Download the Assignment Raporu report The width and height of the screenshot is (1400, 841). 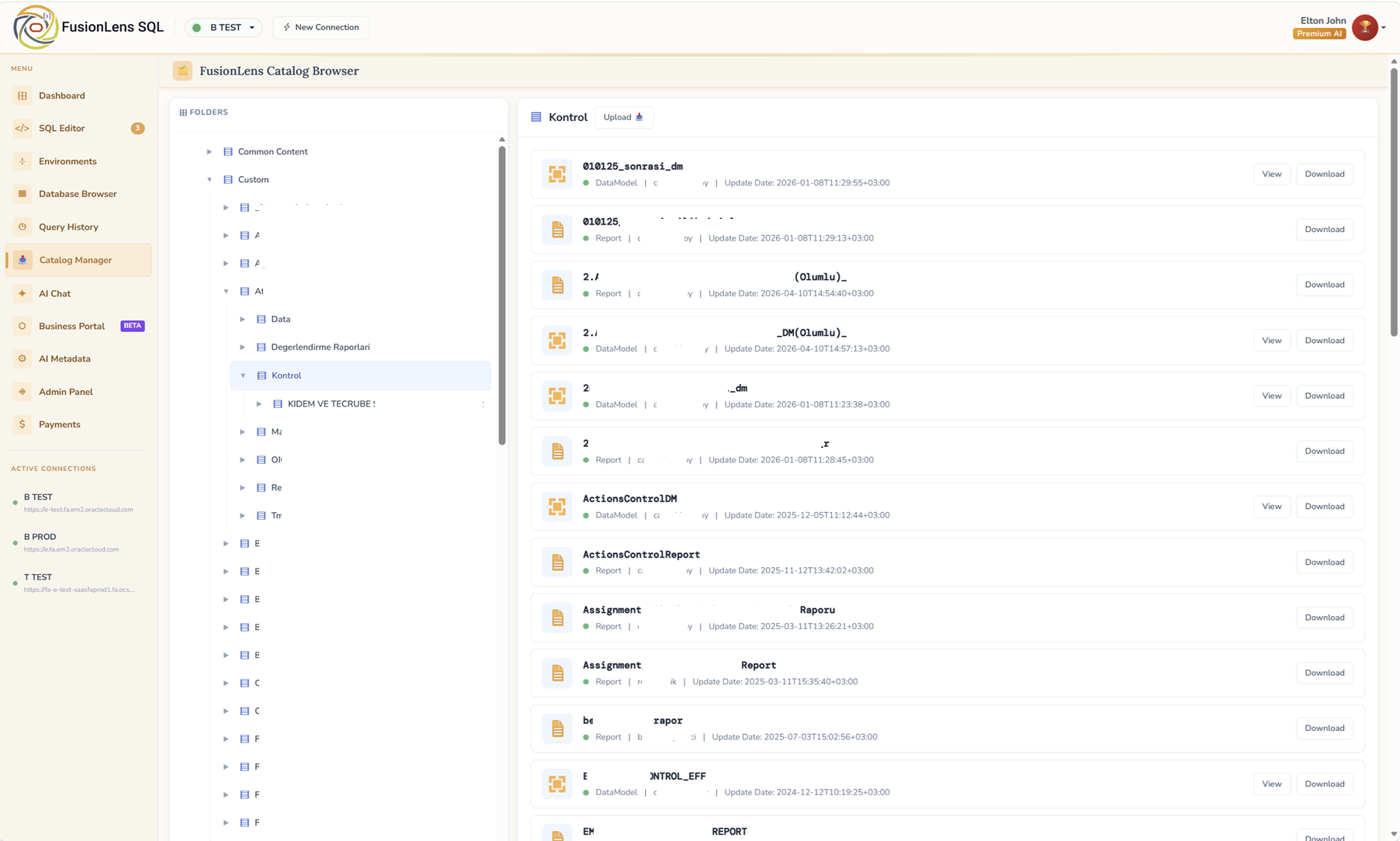click(1324, 618)
